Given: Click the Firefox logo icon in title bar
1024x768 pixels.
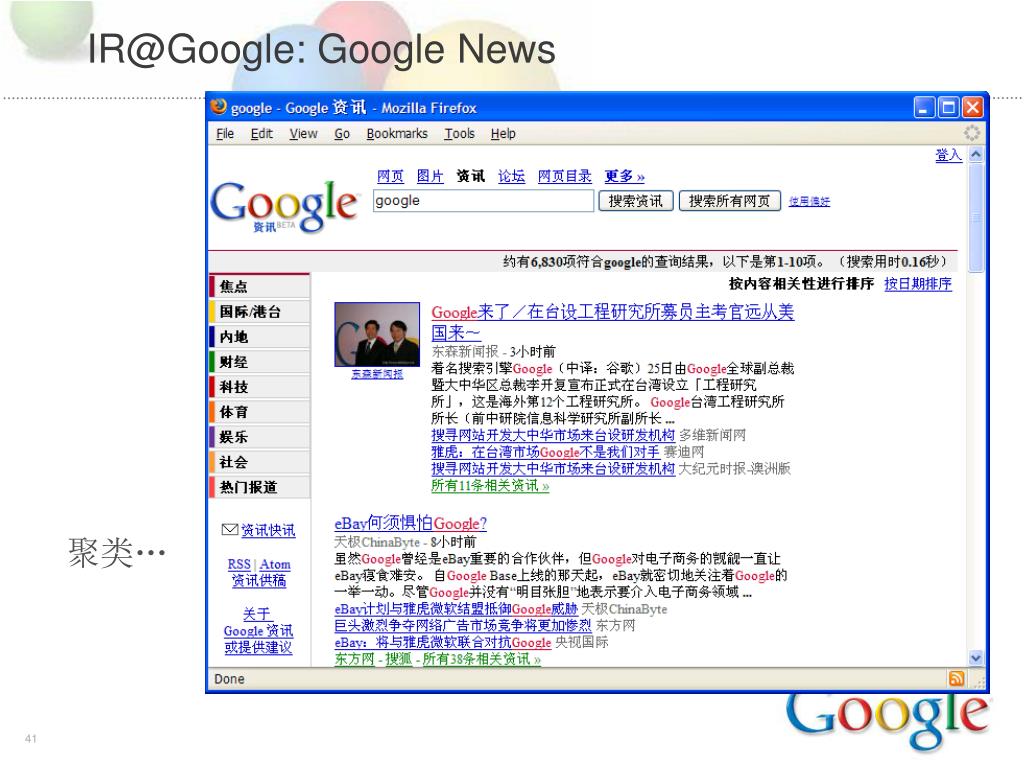Looking at the screenshot, I should [219, 106].
